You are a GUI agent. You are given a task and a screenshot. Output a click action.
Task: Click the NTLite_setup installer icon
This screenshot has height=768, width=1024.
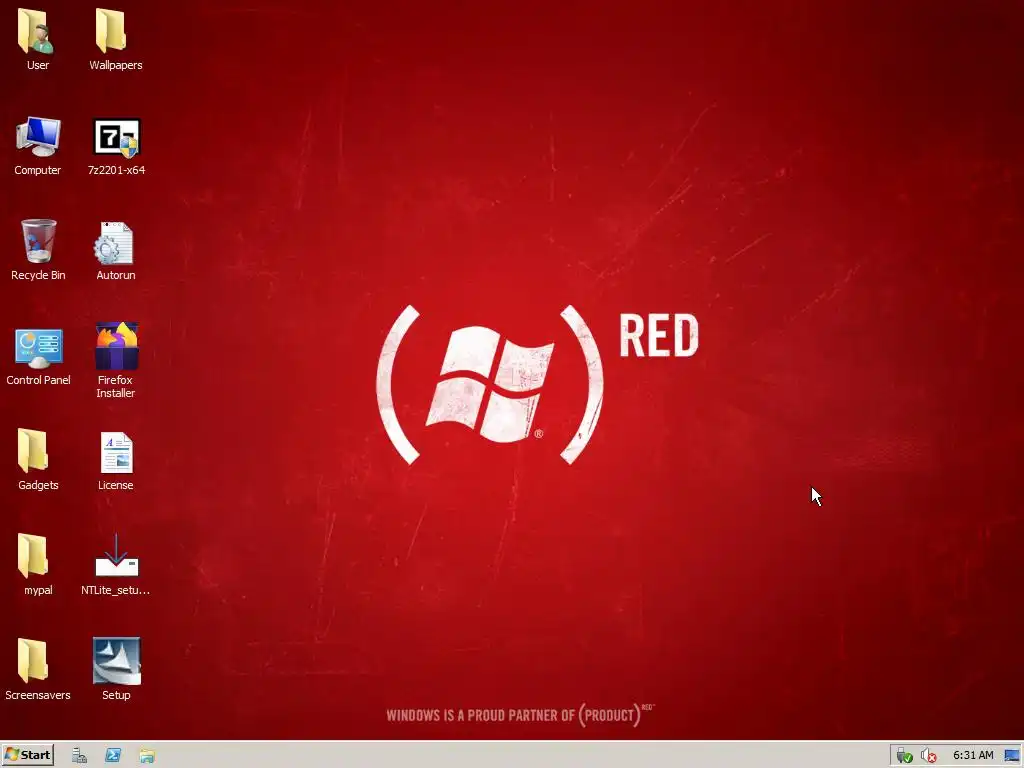pos(116,556)
